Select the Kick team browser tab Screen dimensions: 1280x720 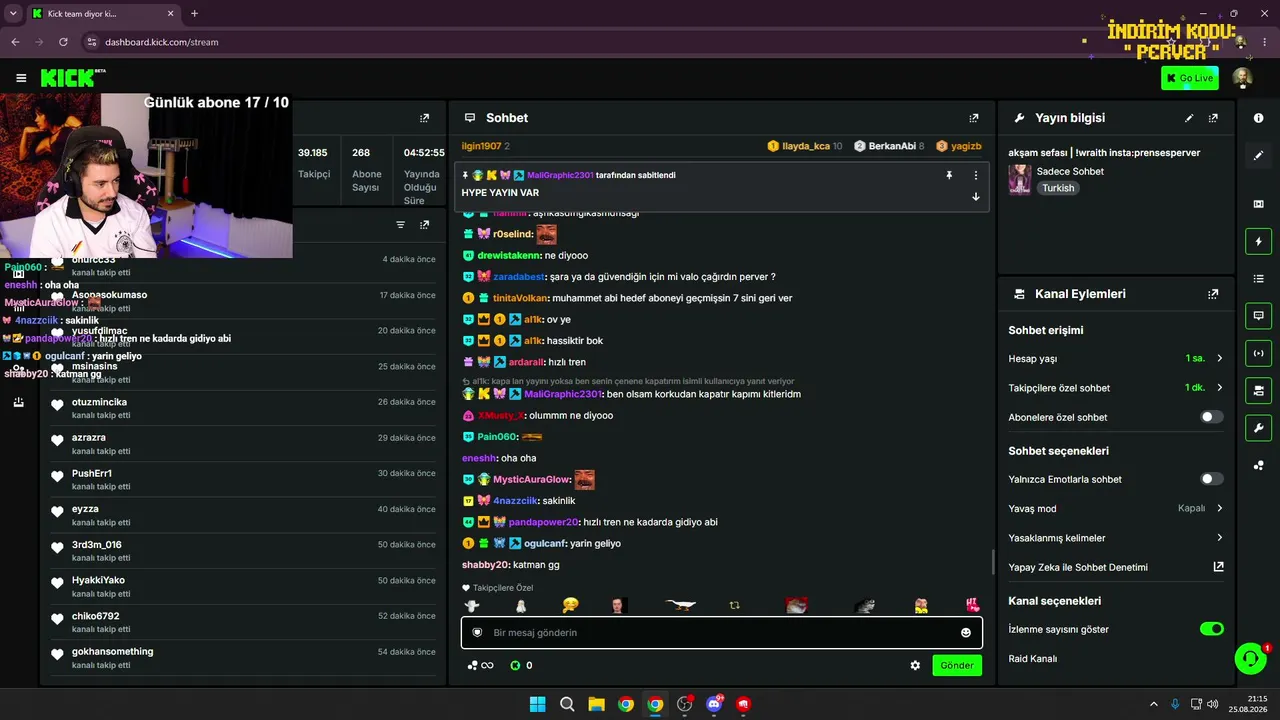[102, 14]
